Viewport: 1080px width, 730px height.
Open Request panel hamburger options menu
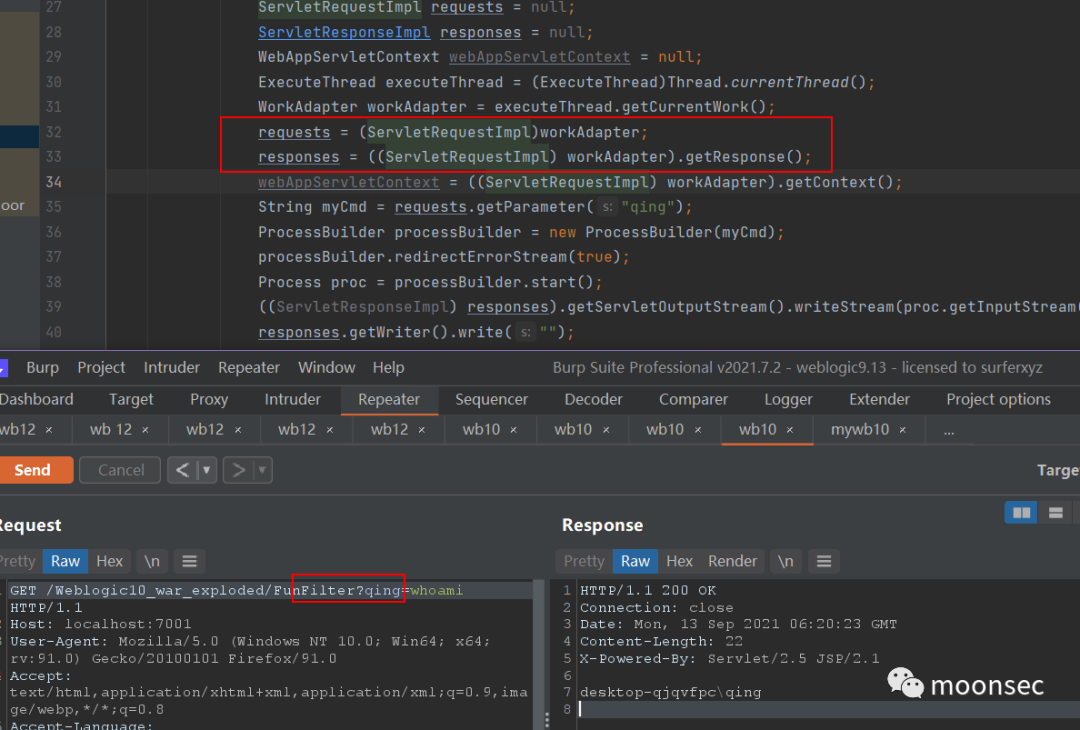click(189, 561)
